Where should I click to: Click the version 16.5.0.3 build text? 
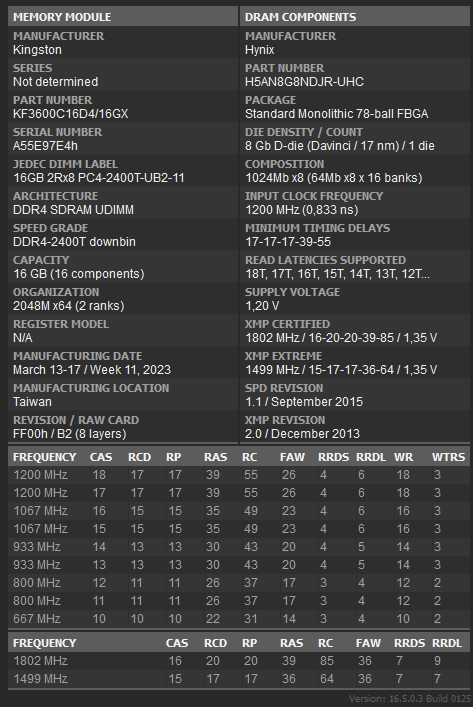click(409, 698)
